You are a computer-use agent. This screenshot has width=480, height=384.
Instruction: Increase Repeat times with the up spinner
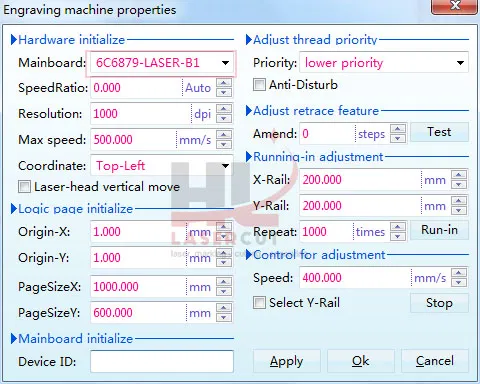pos(398,227)
